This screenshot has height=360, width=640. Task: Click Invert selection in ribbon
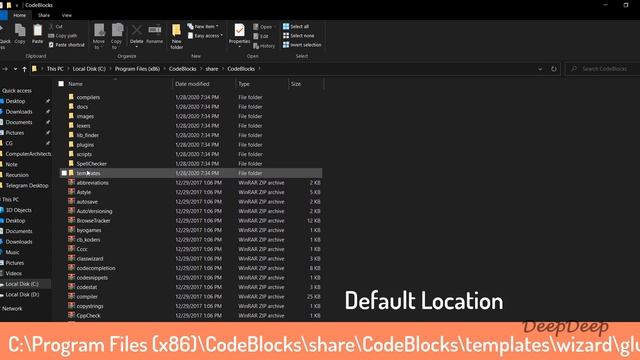[302, 44]
